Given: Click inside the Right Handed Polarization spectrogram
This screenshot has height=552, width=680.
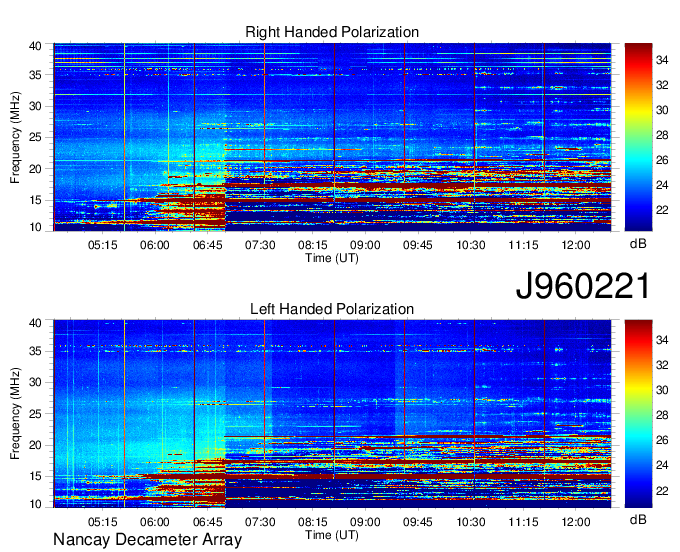Looking at the screenshot, I should tap(332, 137).
